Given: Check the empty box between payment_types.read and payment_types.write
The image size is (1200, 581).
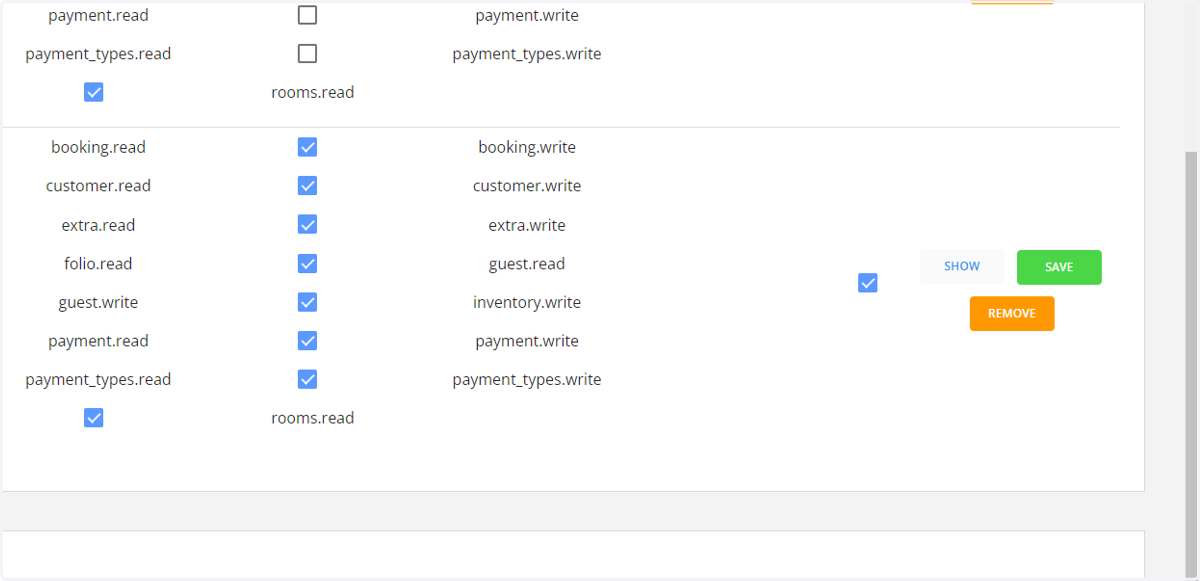Looking at the screenshot, I should pyautogui.click(x=308, y=54).
